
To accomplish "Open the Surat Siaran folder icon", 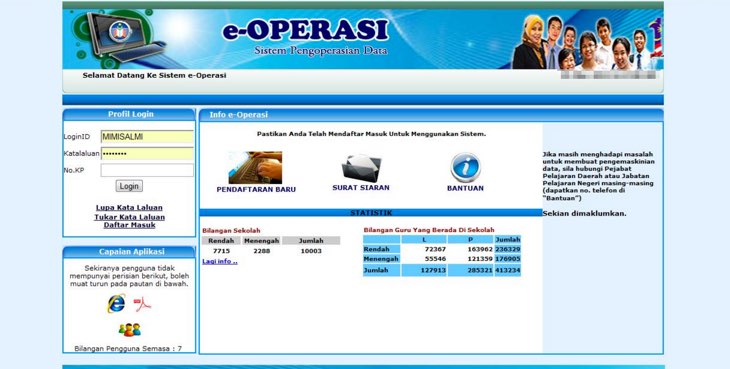I will pyautogui.click(x=361, y=168).
